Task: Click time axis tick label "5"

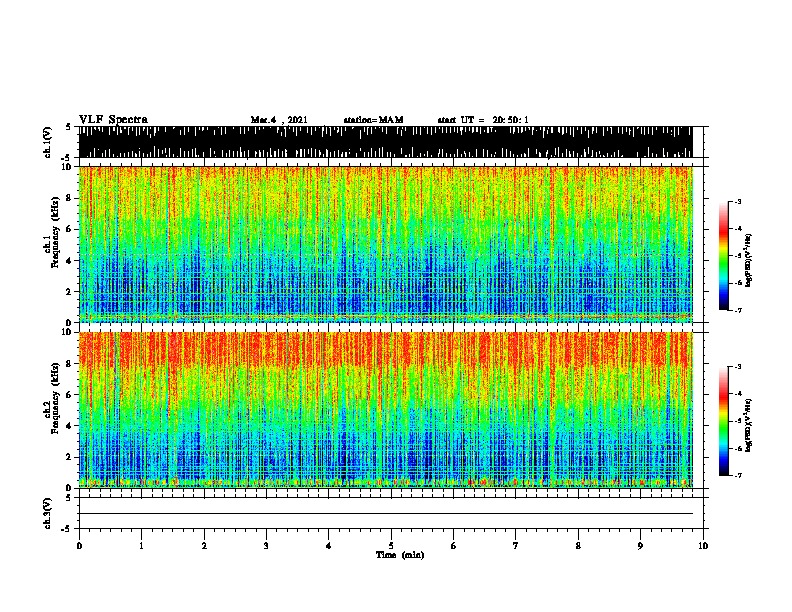Action: click(x=391, y=545)
